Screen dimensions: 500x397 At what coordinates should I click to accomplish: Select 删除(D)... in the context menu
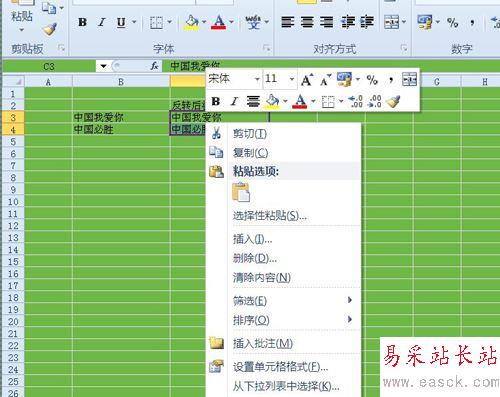283,258
